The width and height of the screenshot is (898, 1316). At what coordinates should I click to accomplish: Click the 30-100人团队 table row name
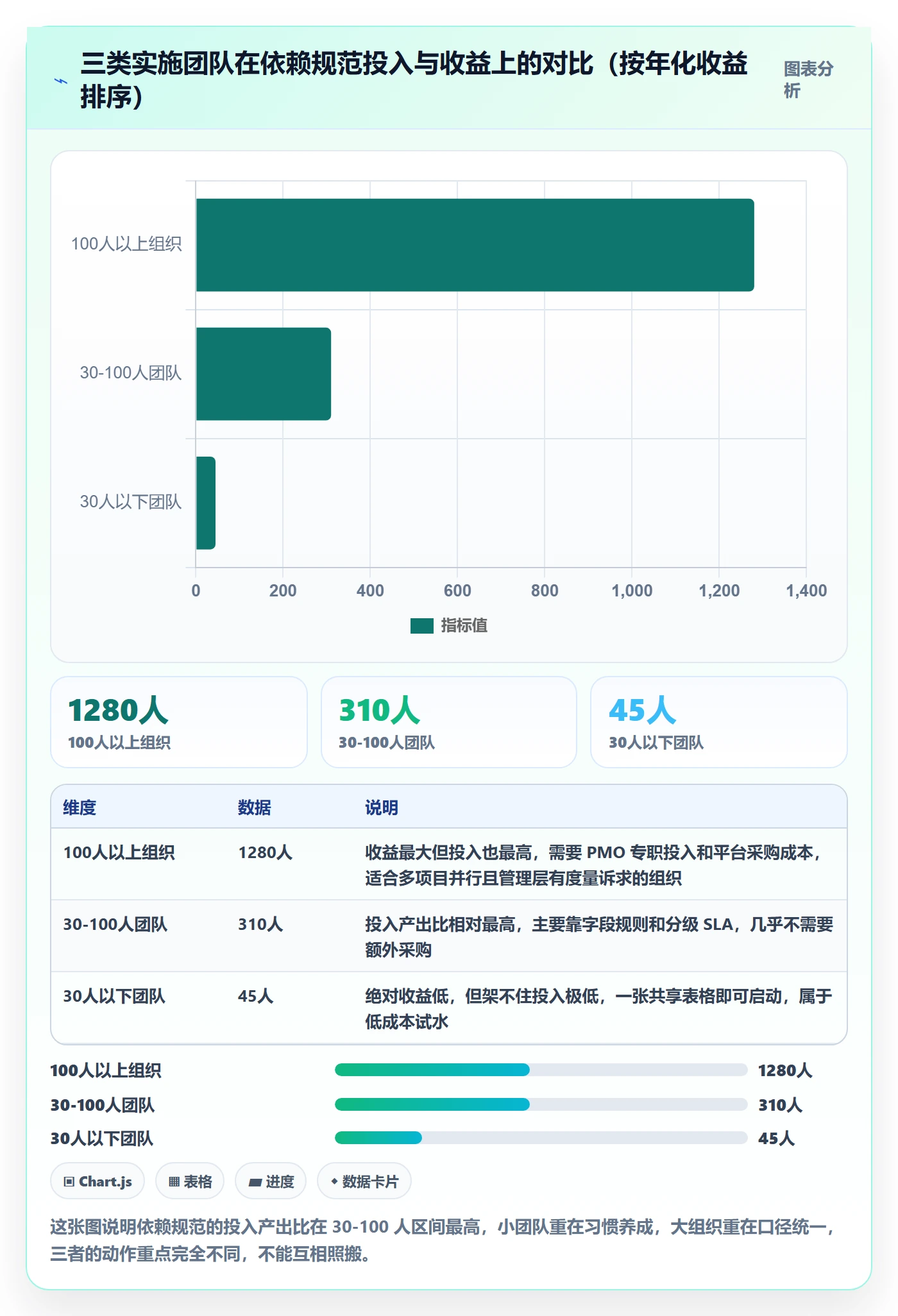[x=115, y=925]
